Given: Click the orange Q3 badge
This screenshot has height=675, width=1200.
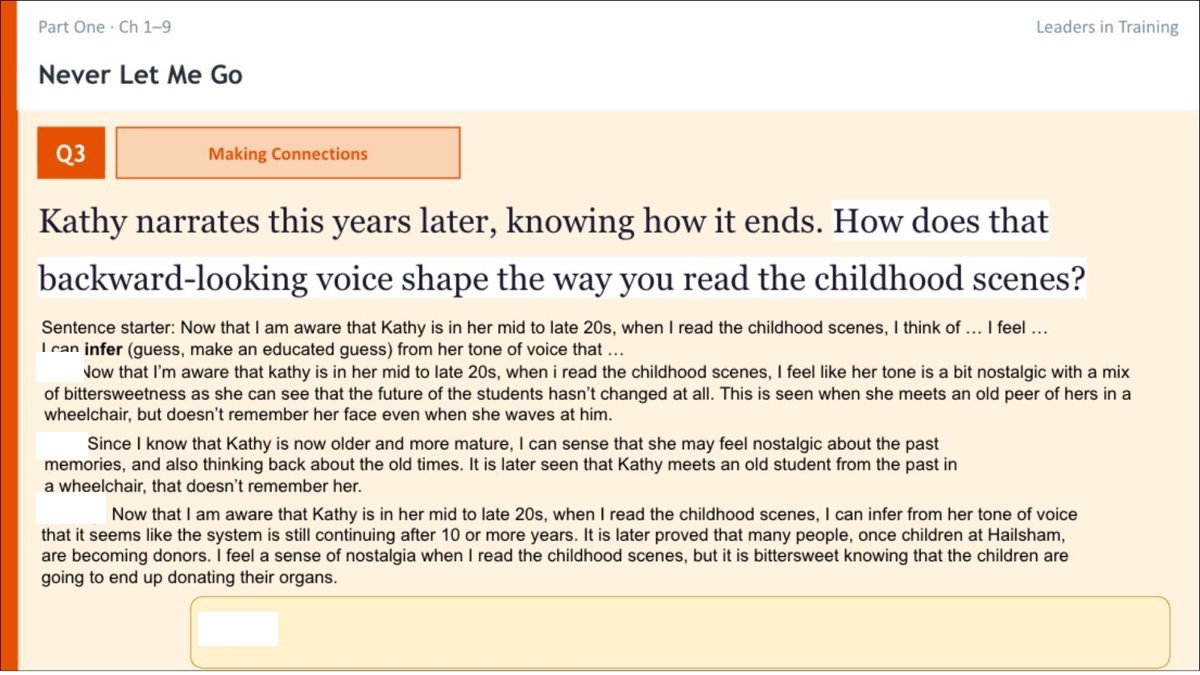Looking at the screenshot, I should tap(71, 153).
